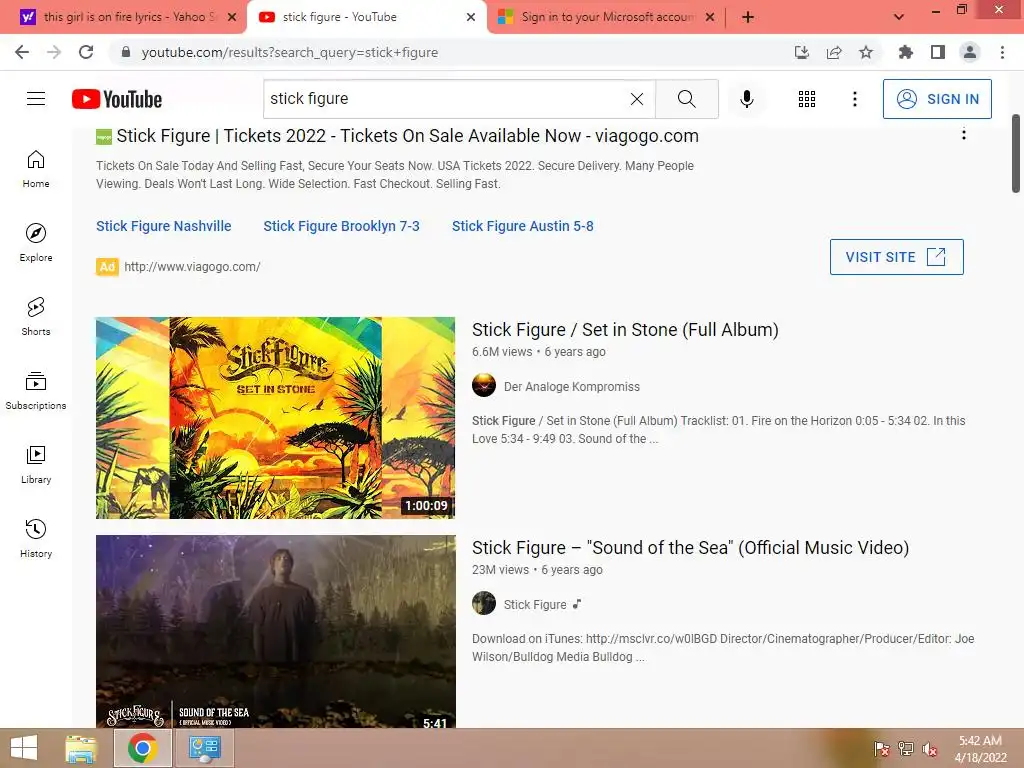Click the network tray icon
Screen dimensions: 1024x768
click(x=905, y=749)
